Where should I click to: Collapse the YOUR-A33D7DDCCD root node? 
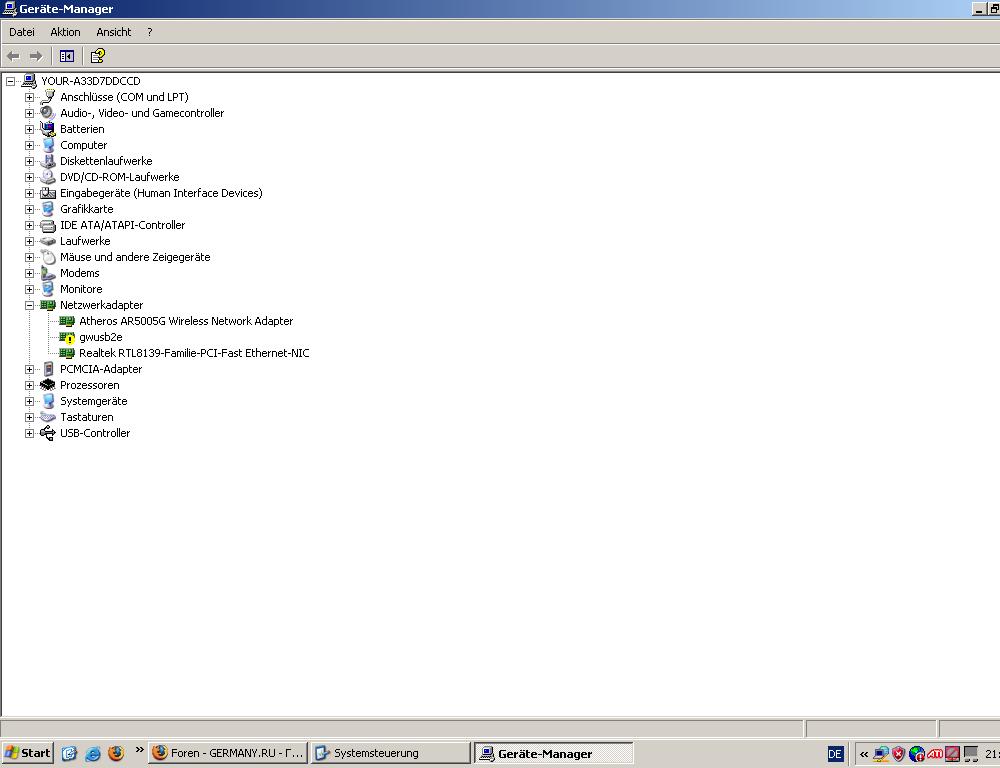[10, 81]
